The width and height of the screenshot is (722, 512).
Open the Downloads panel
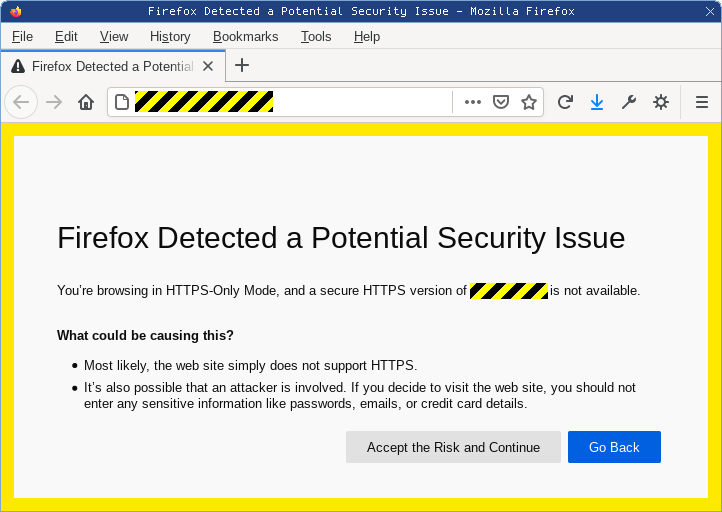[x=597, y=102]
